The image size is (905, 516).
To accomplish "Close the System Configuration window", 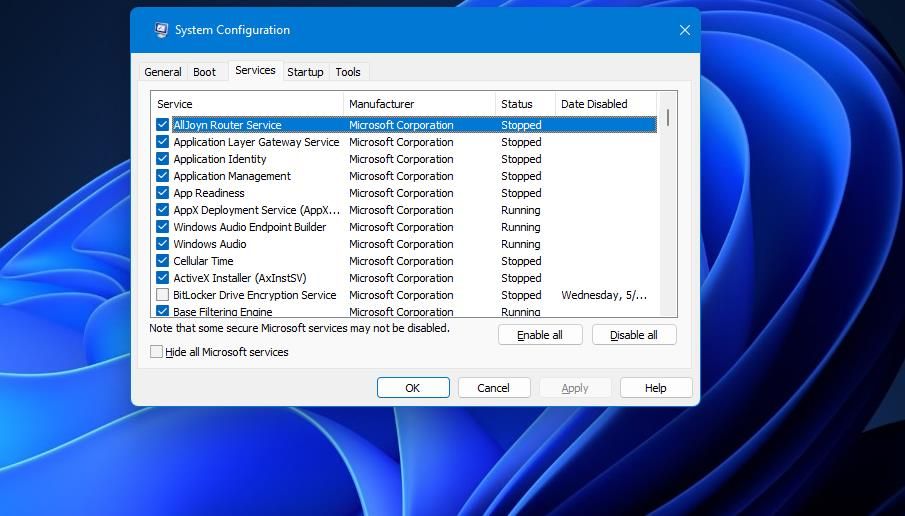I will pos(685,30).
